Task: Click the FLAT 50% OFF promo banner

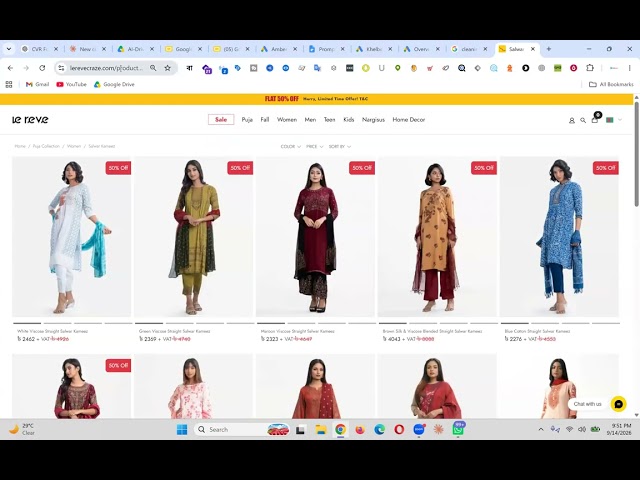Action: tap(316, 99)
